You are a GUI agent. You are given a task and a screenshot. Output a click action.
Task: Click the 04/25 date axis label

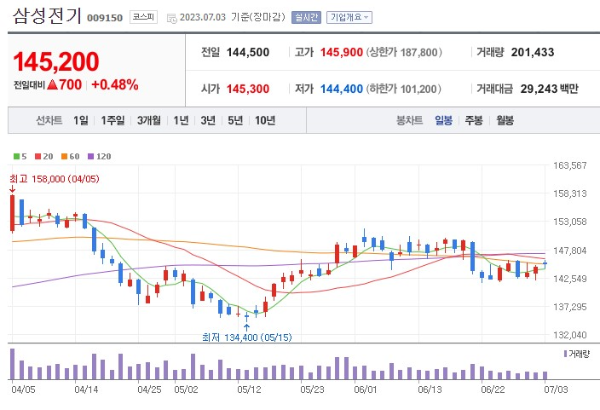pos(149,390)
